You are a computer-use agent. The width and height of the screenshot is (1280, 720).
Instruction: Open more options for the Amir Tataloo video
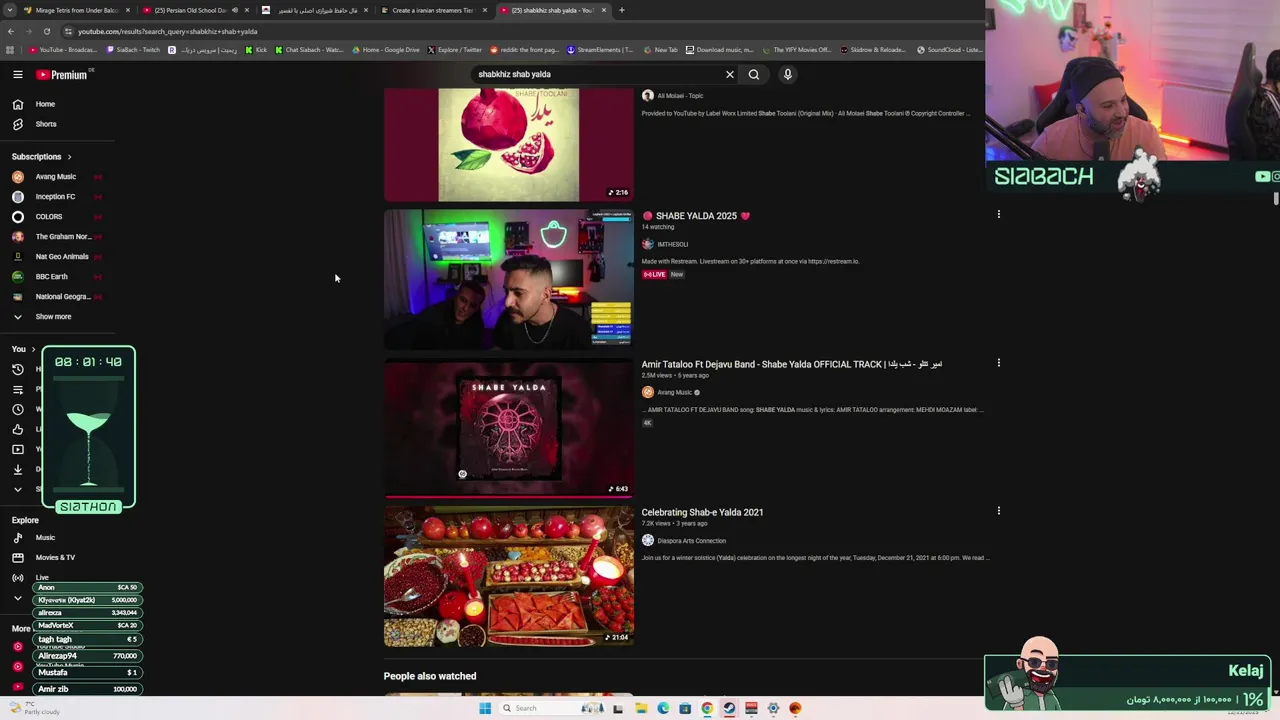click(998, 363)
